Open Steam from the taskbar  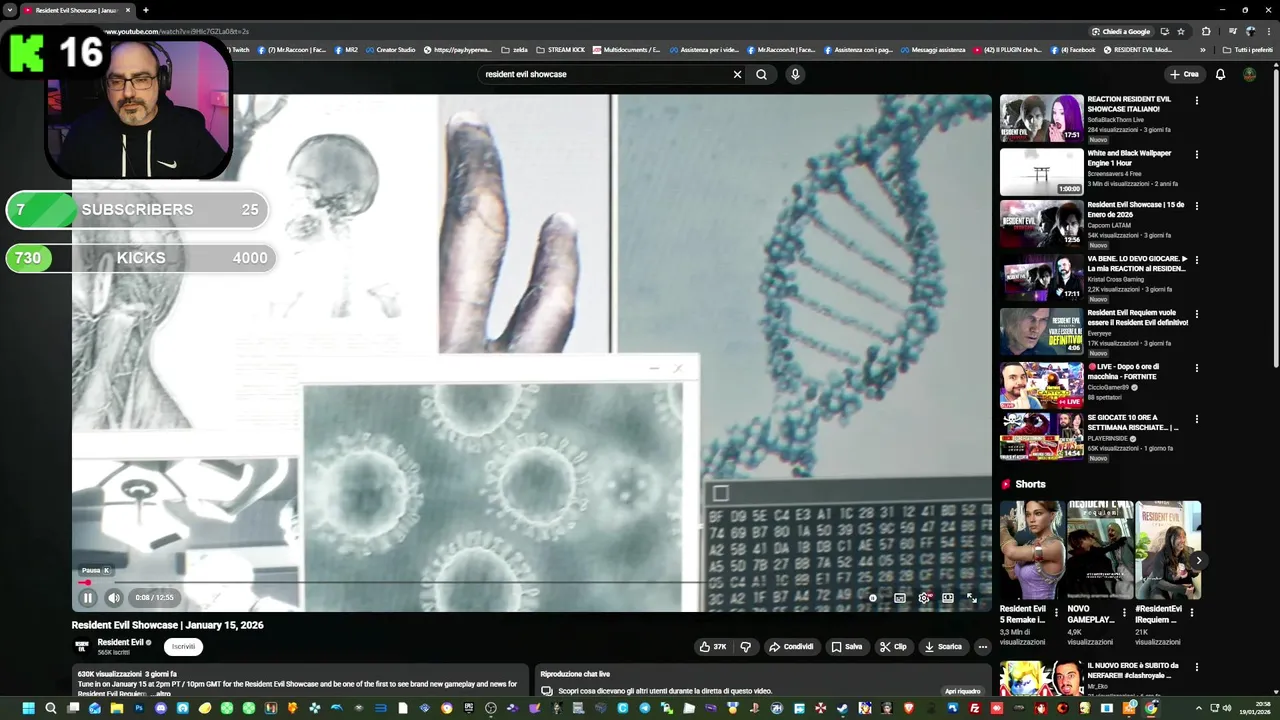842,708
